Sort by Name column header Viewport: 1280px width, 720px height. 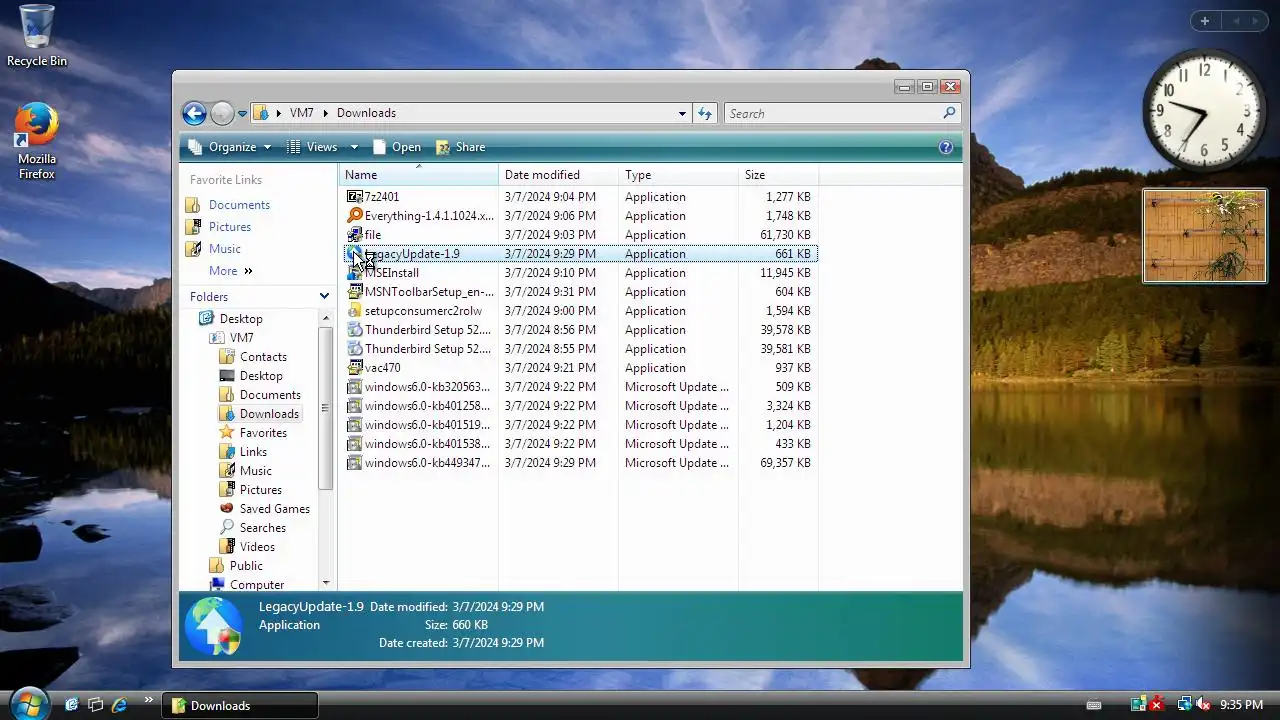pos(418,175)
